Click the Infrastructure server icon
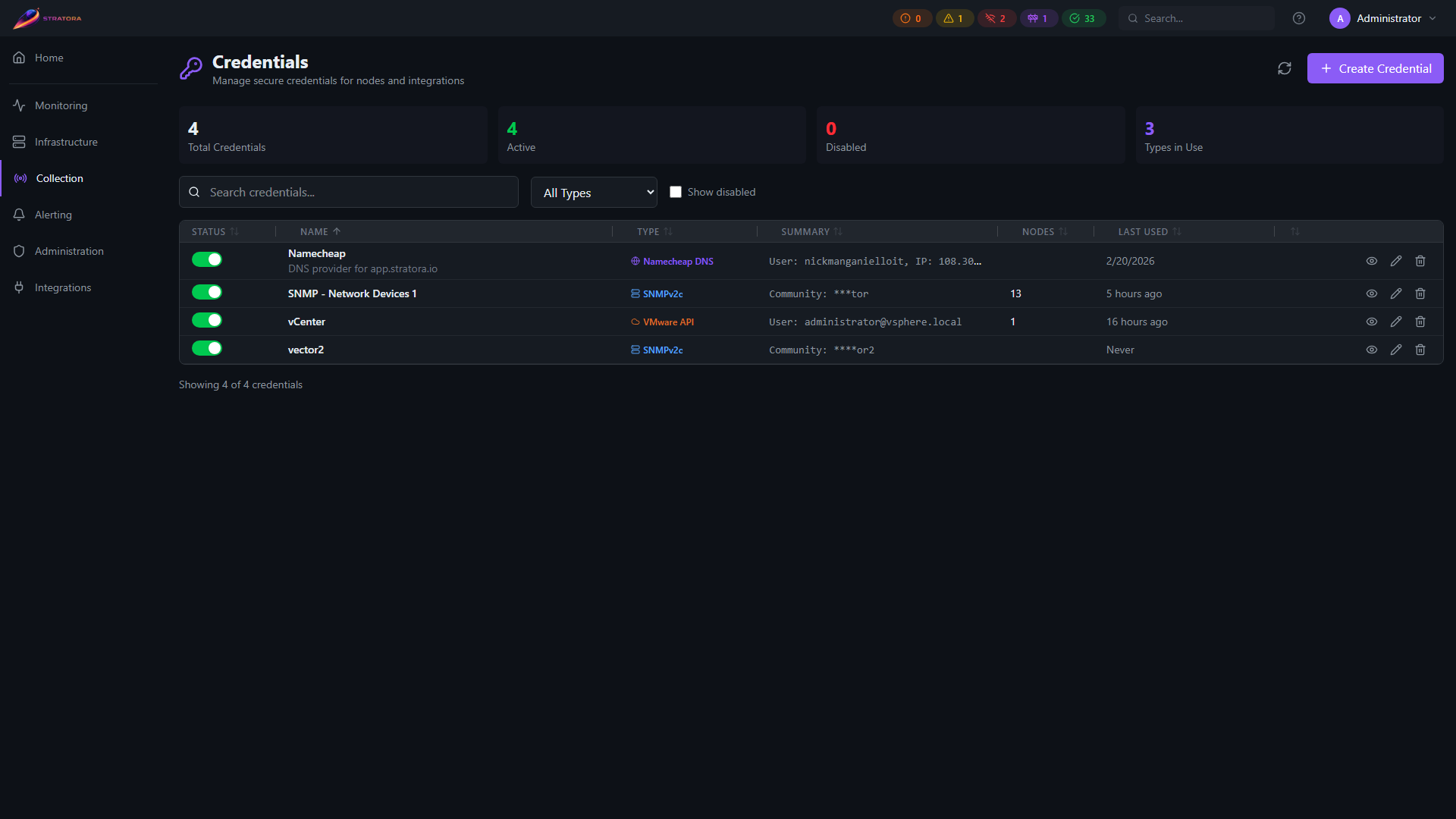This screenshot has height=819, width=1456. point(19,142)
